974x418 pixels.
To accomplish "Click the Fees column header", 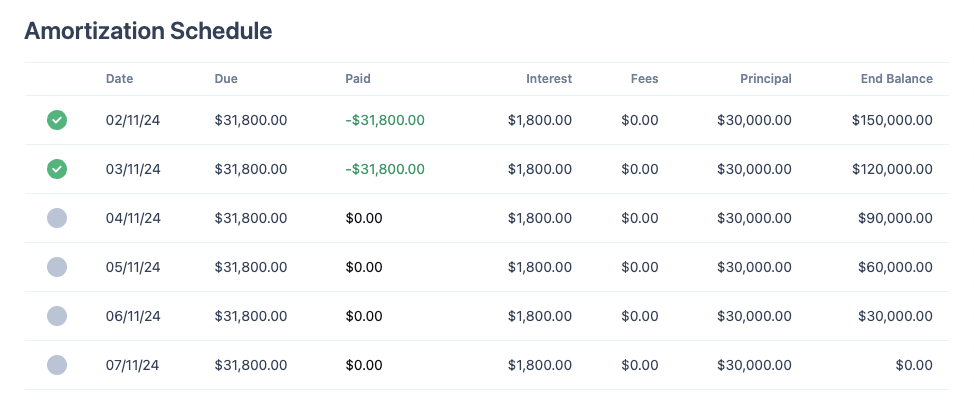I will [645, 79].
